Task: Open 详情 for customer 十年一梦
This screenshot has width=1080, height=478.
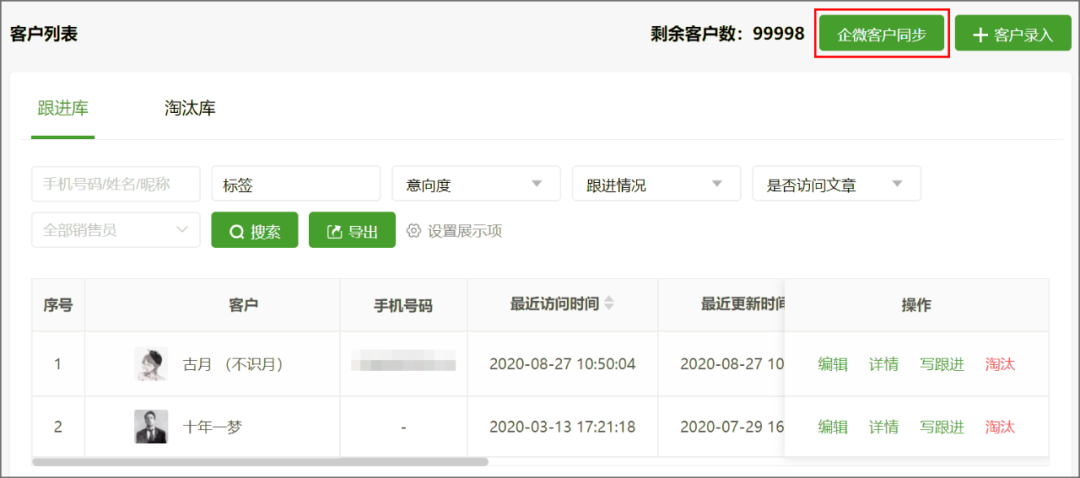Action: [883, 427]
